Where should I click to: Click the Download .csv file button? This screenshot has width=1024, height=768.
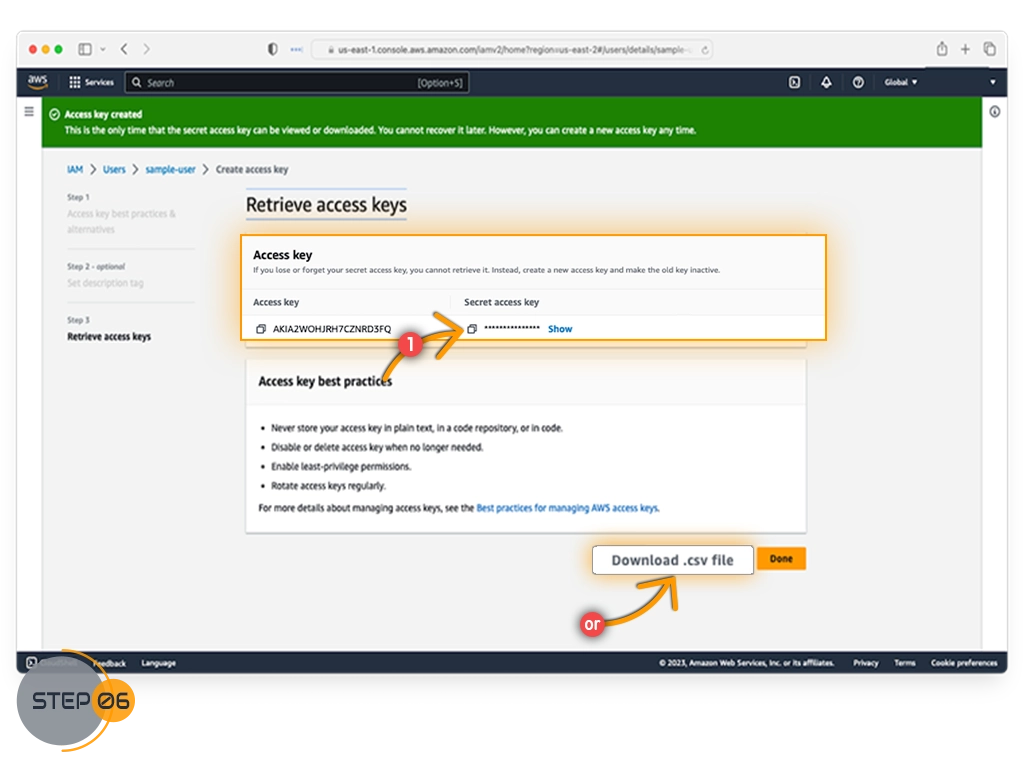672,560
